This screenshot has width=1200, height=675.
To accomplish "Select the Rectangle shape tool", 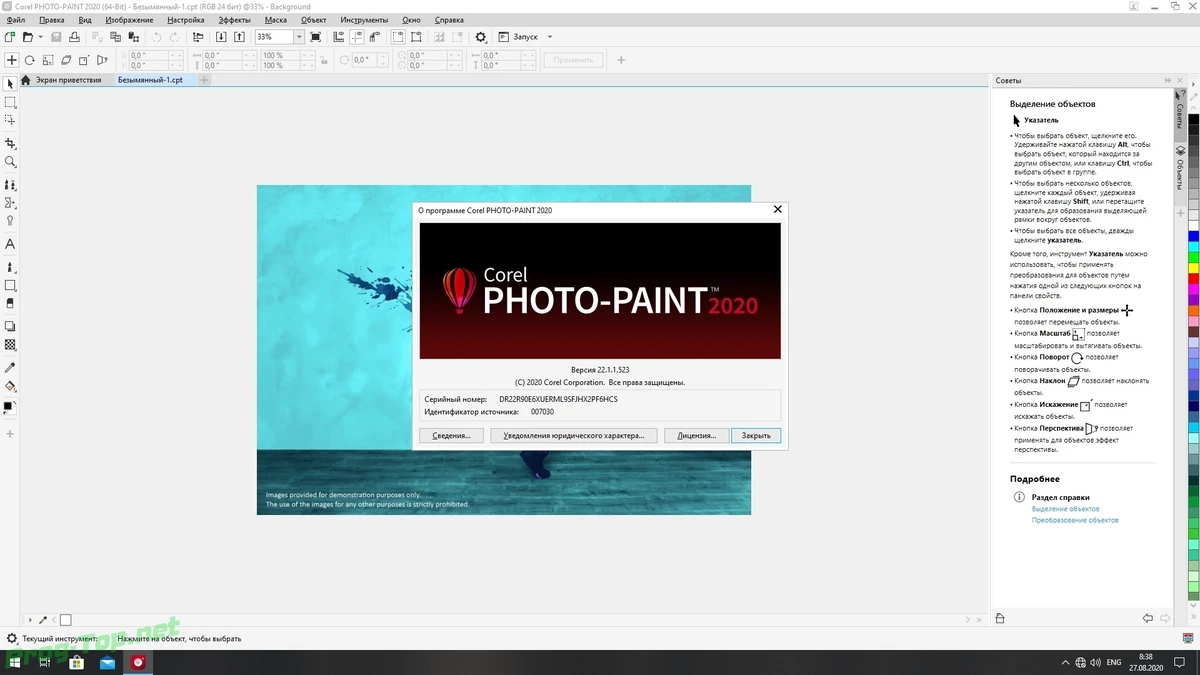I will point(10,286).
